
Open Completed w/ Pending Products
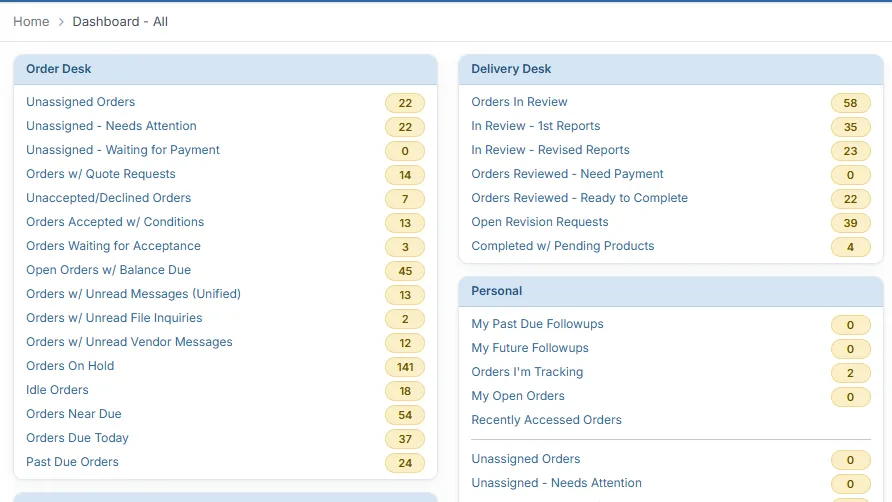click(563, 246)
